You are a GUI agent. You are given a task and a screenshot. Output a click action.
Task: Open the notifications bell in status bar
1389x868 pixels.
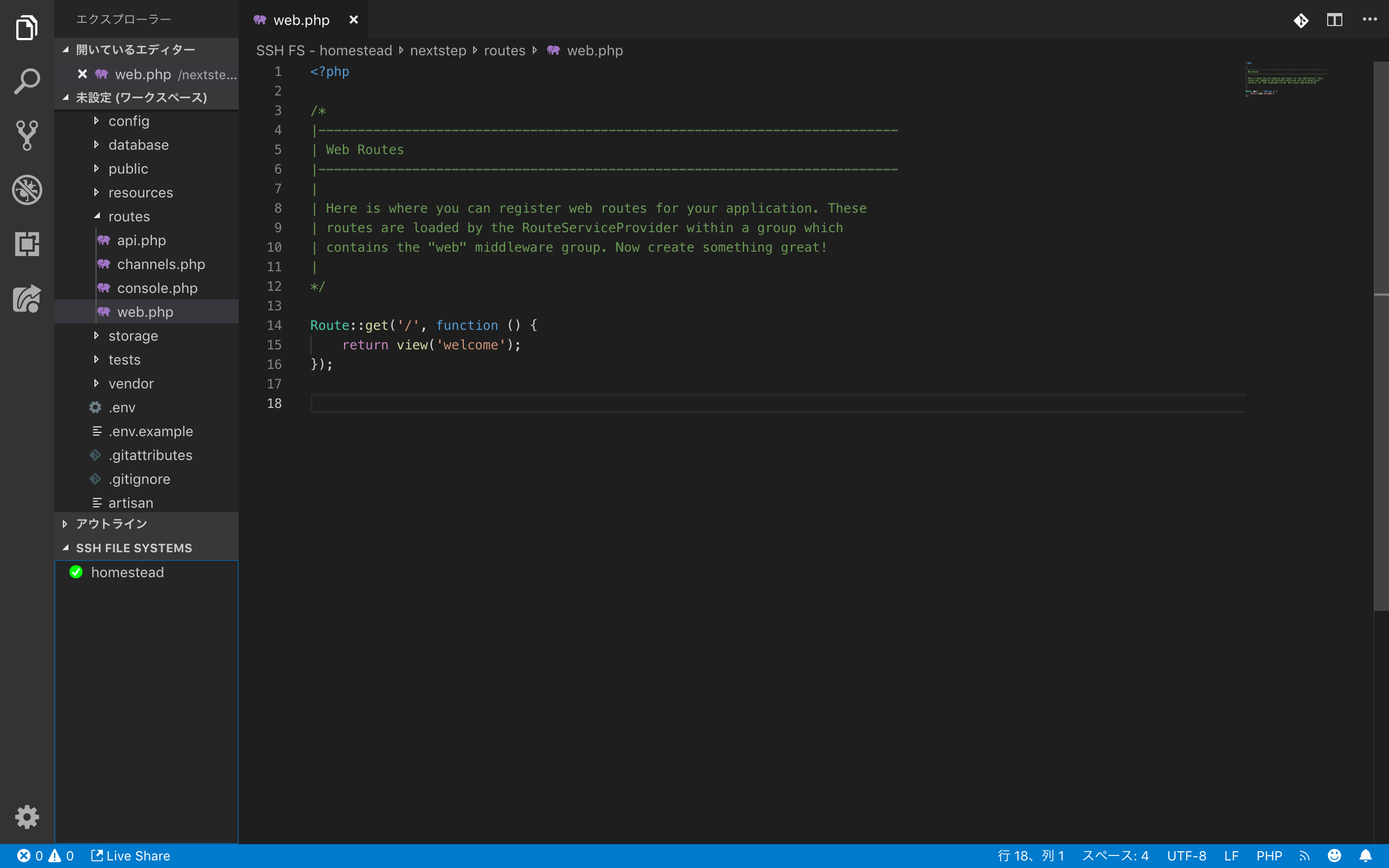click(x=1366, y=856)
